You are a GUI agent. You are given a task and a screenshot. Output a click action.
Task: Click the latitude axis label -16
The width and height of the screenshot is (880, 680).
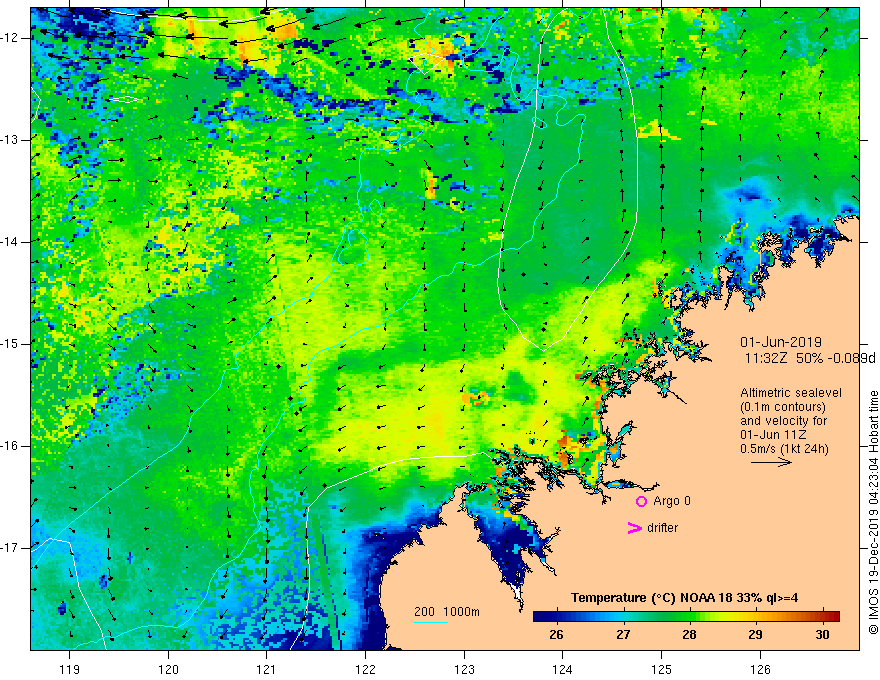pos(10,446)
